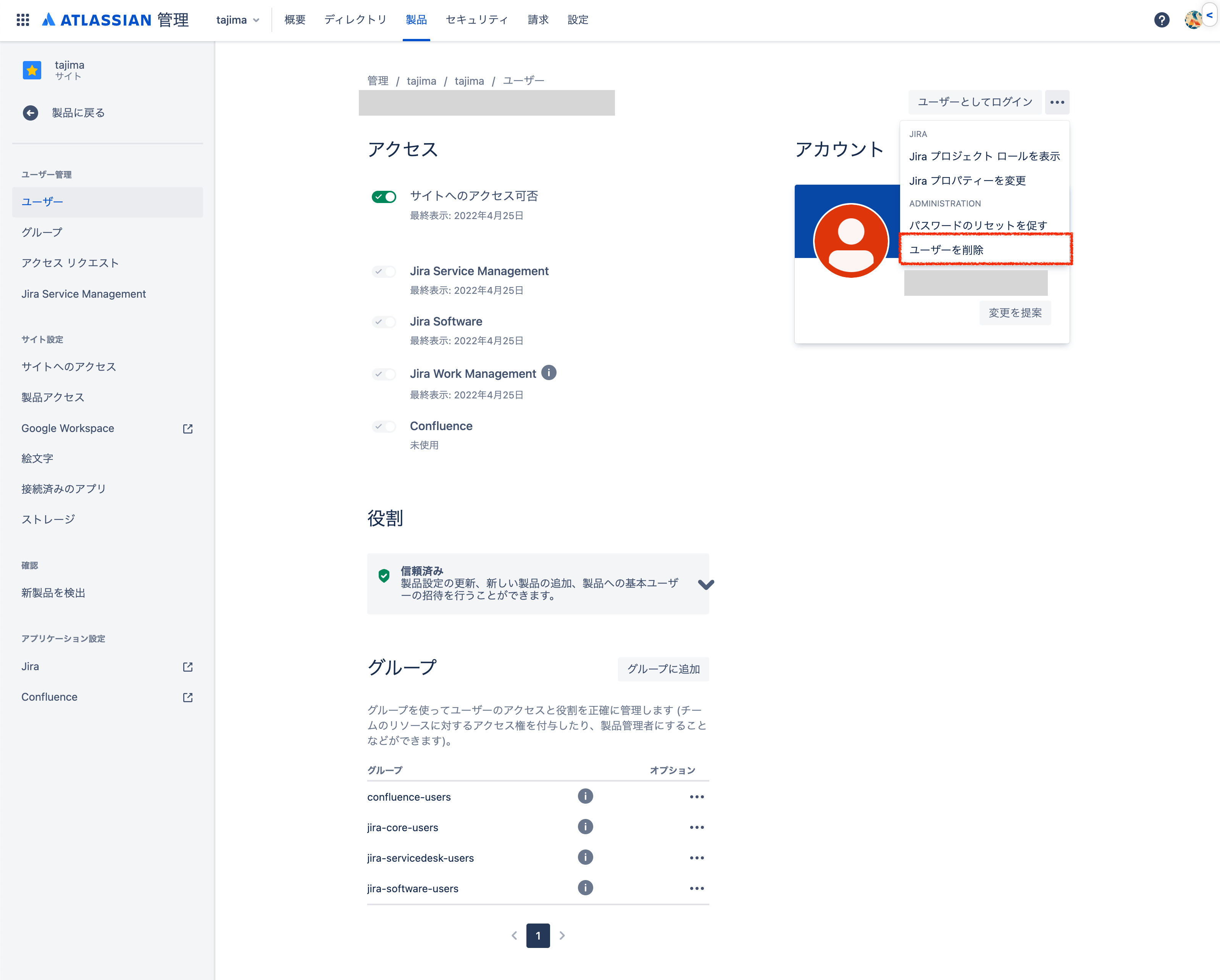Select ユーザーを削除 from the menu
This screenshot has width=1220, height=980.
(x=985, y=250)
